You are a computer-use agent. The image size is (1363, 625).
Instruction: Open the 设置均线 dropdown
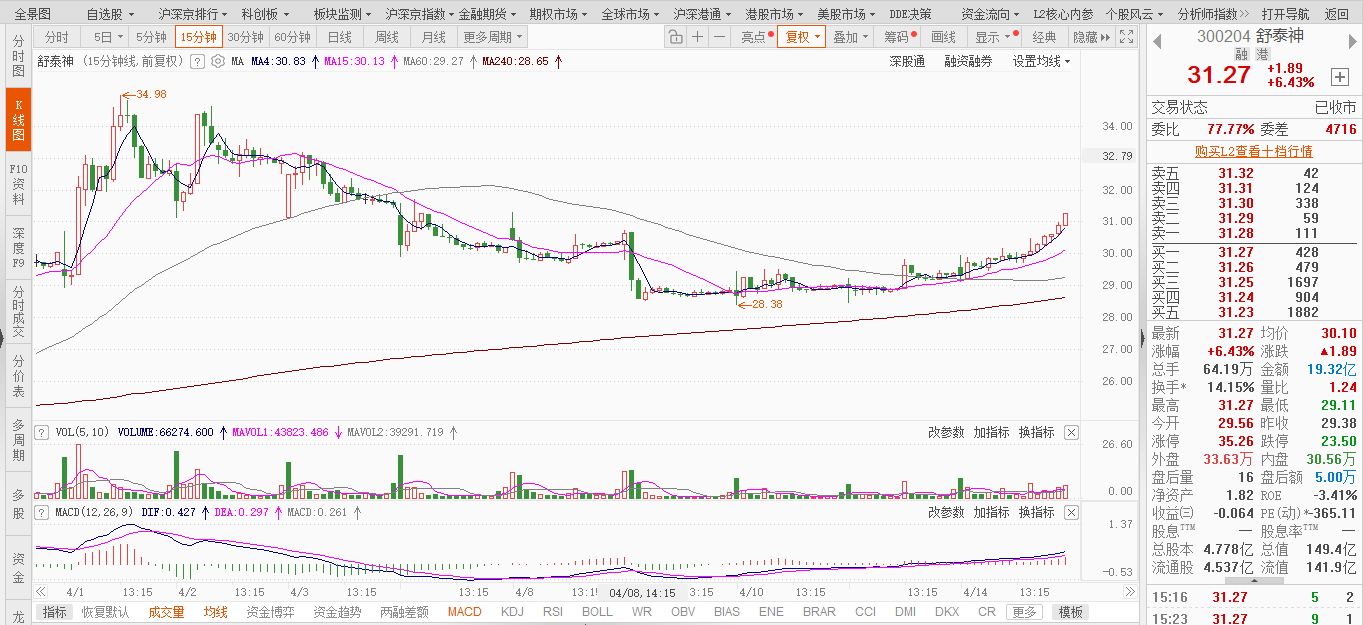1041,61
